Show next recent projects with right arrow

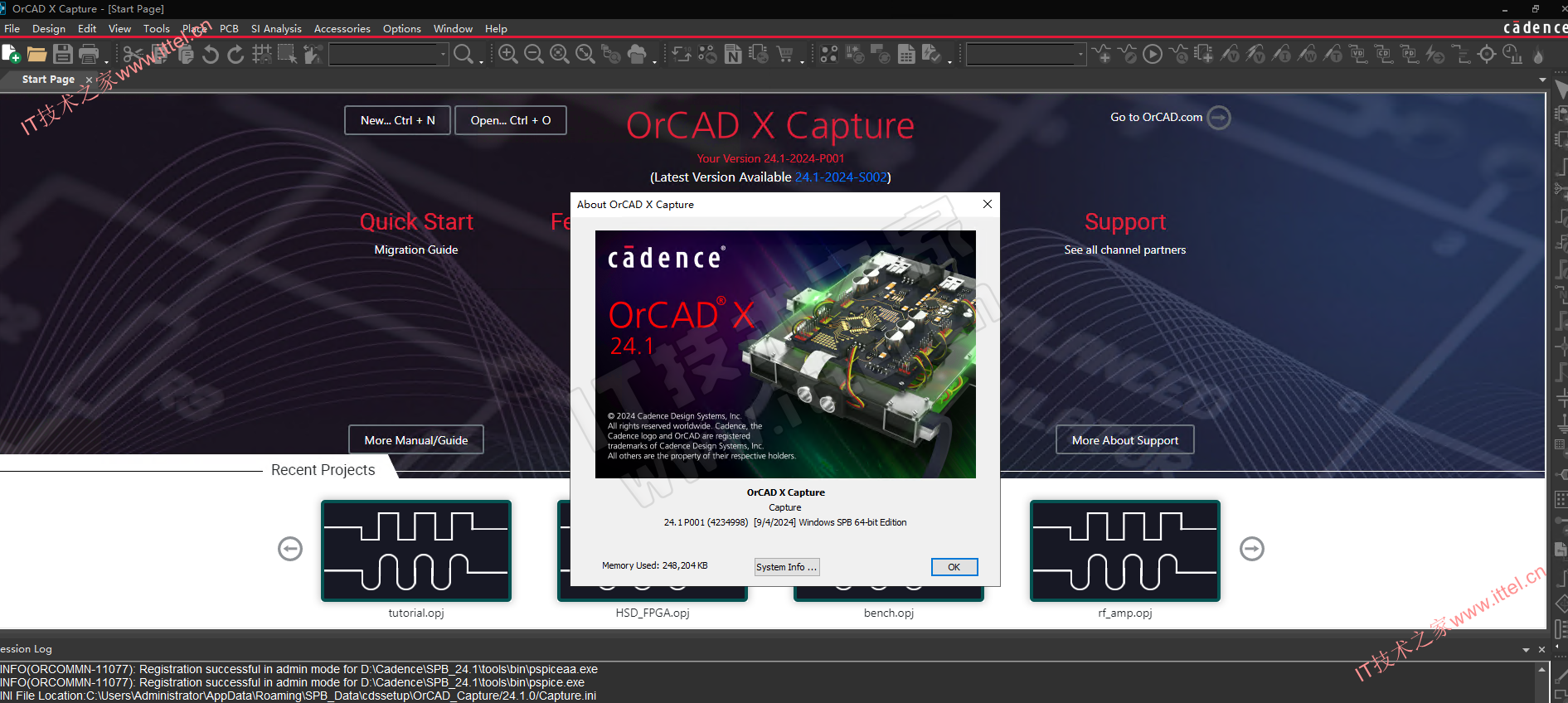(1252, 549)
